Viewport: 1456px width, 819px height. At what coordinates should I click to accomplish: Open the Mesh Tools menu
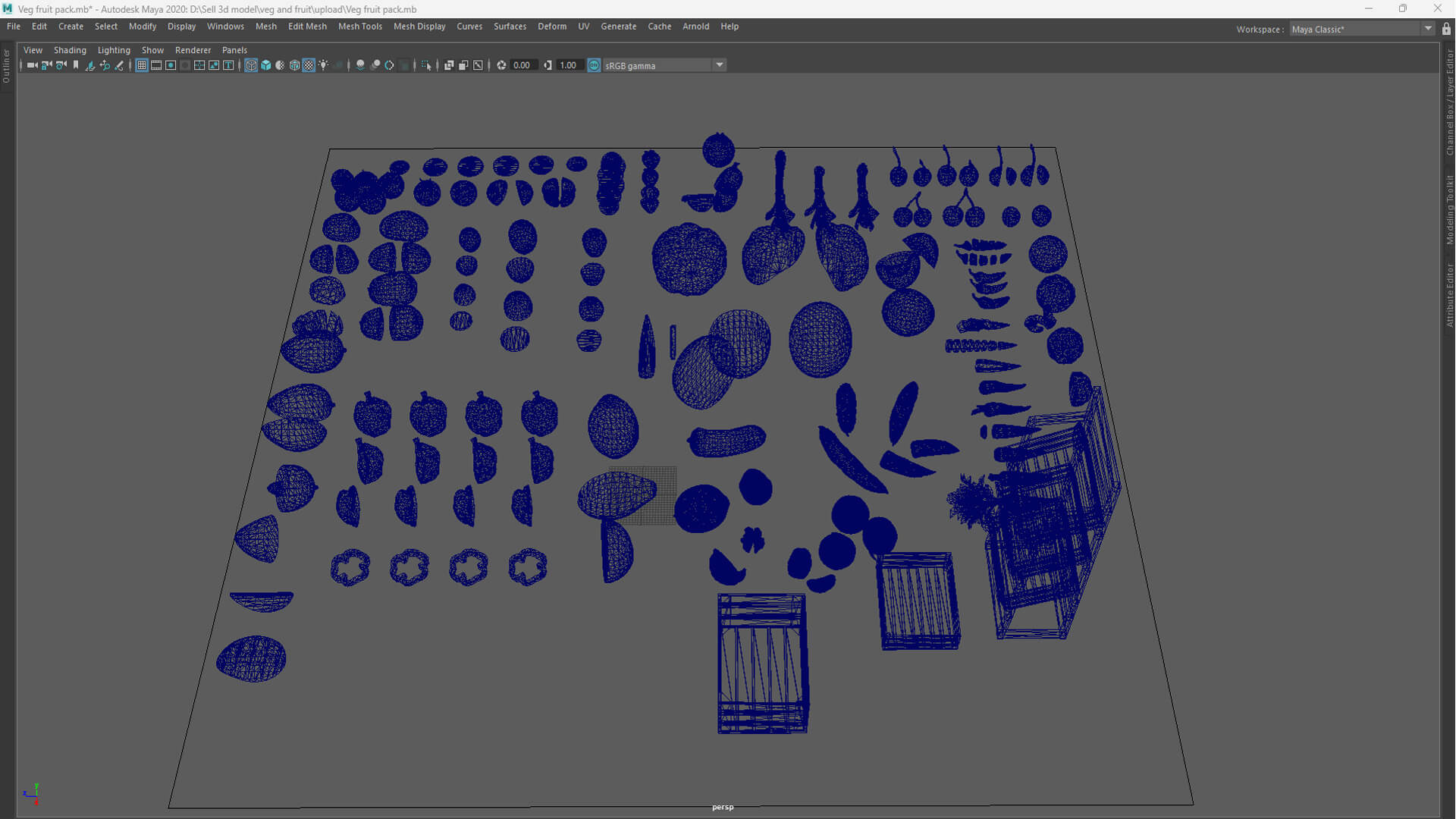[x=359, y=27]
